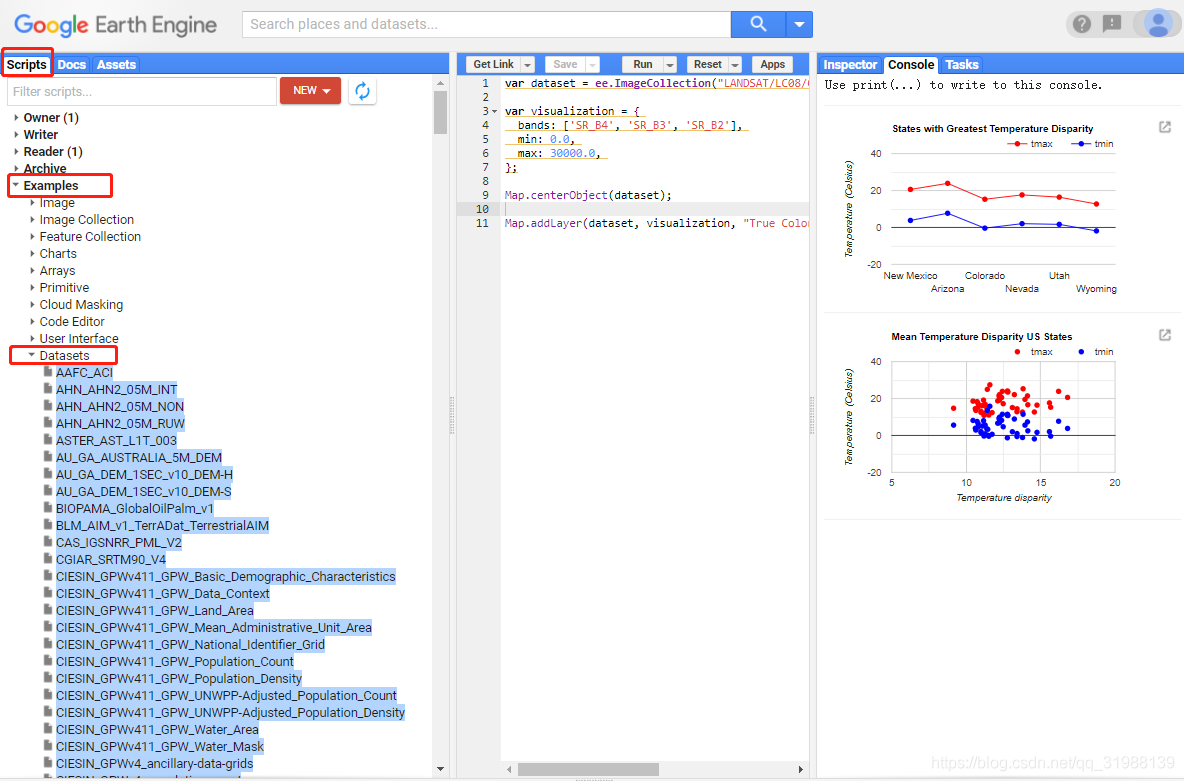Viewport: 1184px width, 781px height.
Task: Switch to the Docs tab
Action: 72,64
